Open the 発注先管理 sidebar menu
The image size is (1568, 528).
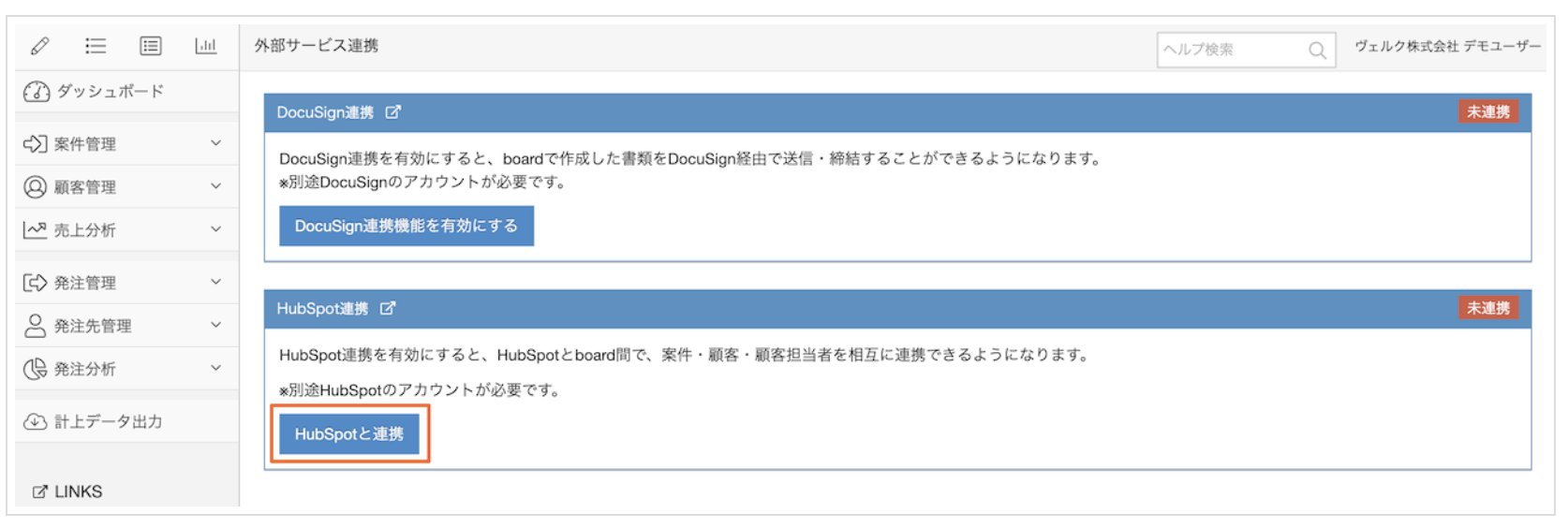92,326
